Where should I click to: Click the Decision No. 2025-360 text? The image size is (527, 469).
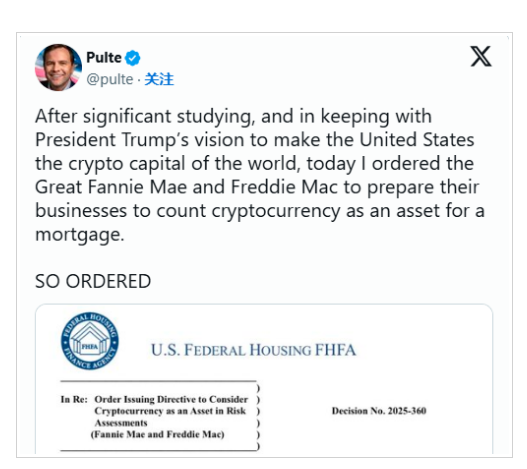[379, 411]
